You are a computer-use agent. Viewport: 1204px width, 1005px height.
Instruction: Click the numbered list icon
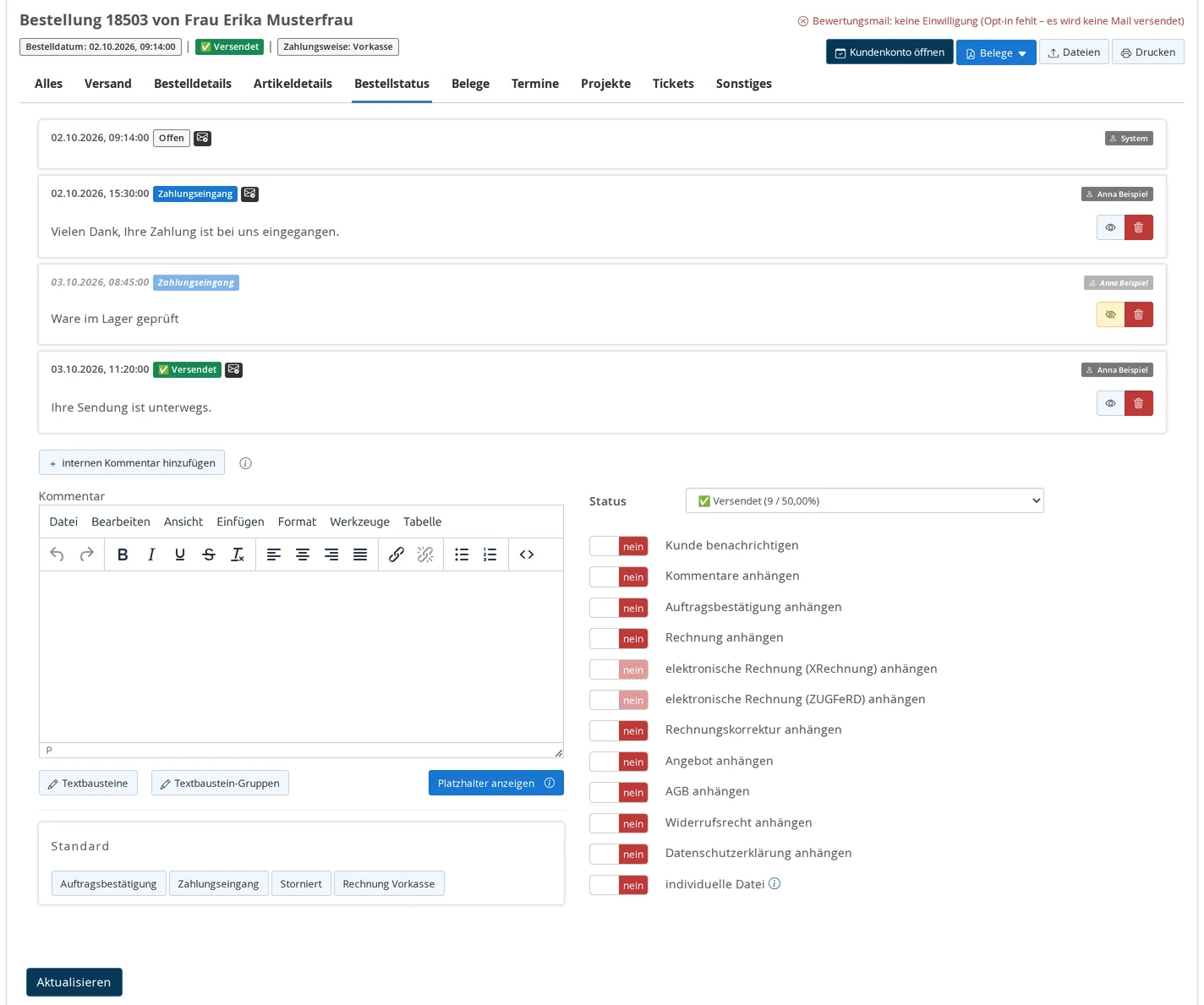click(490, 554)
